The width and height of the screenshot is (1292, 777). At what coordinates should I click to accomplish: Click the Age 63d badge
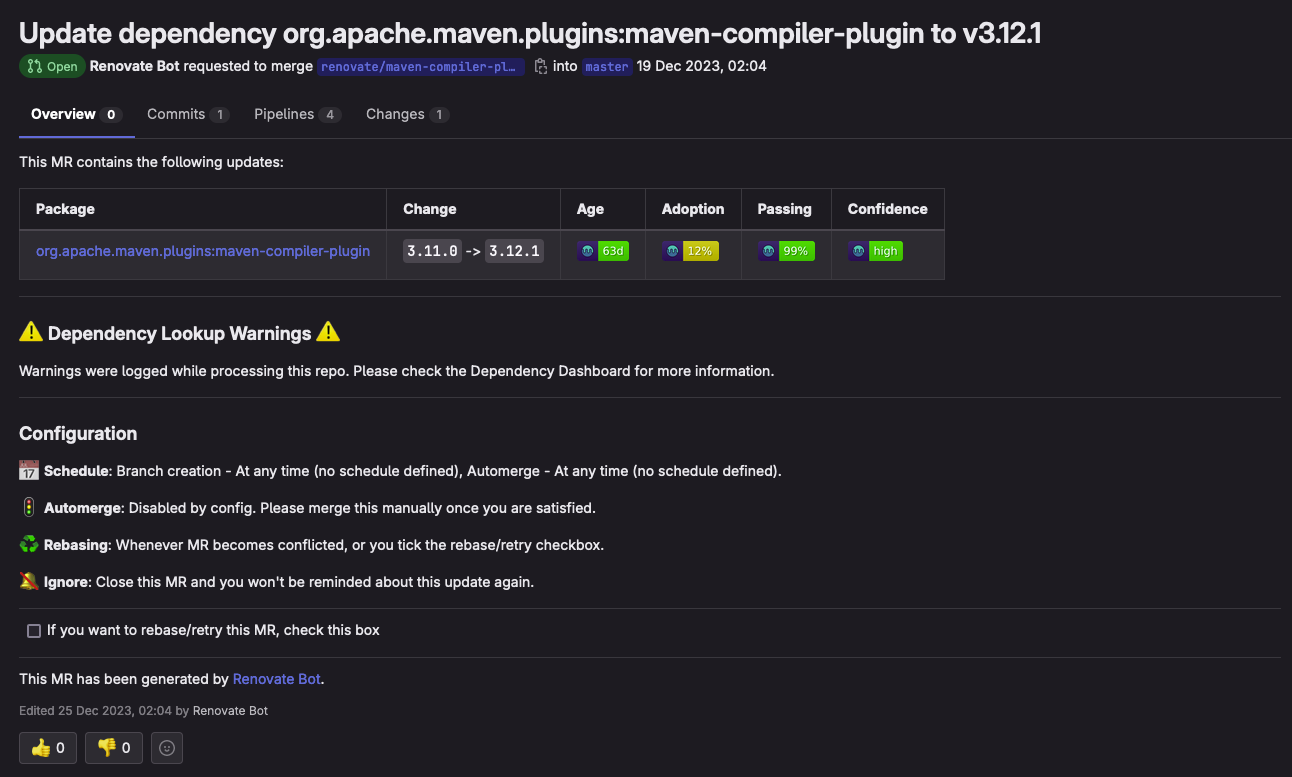603,251
